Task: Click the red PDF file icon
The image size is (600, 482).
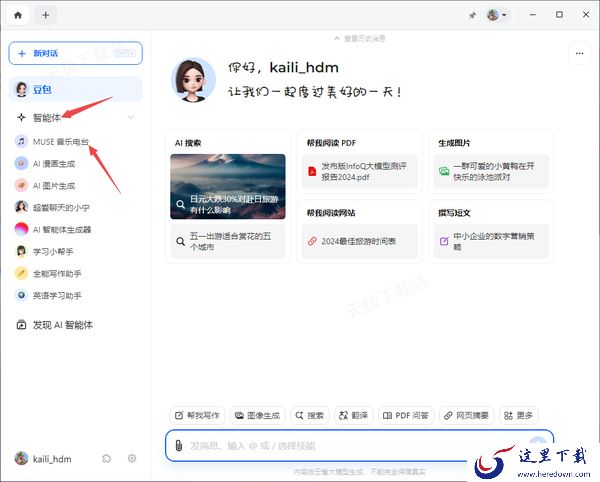Action: 312,171
